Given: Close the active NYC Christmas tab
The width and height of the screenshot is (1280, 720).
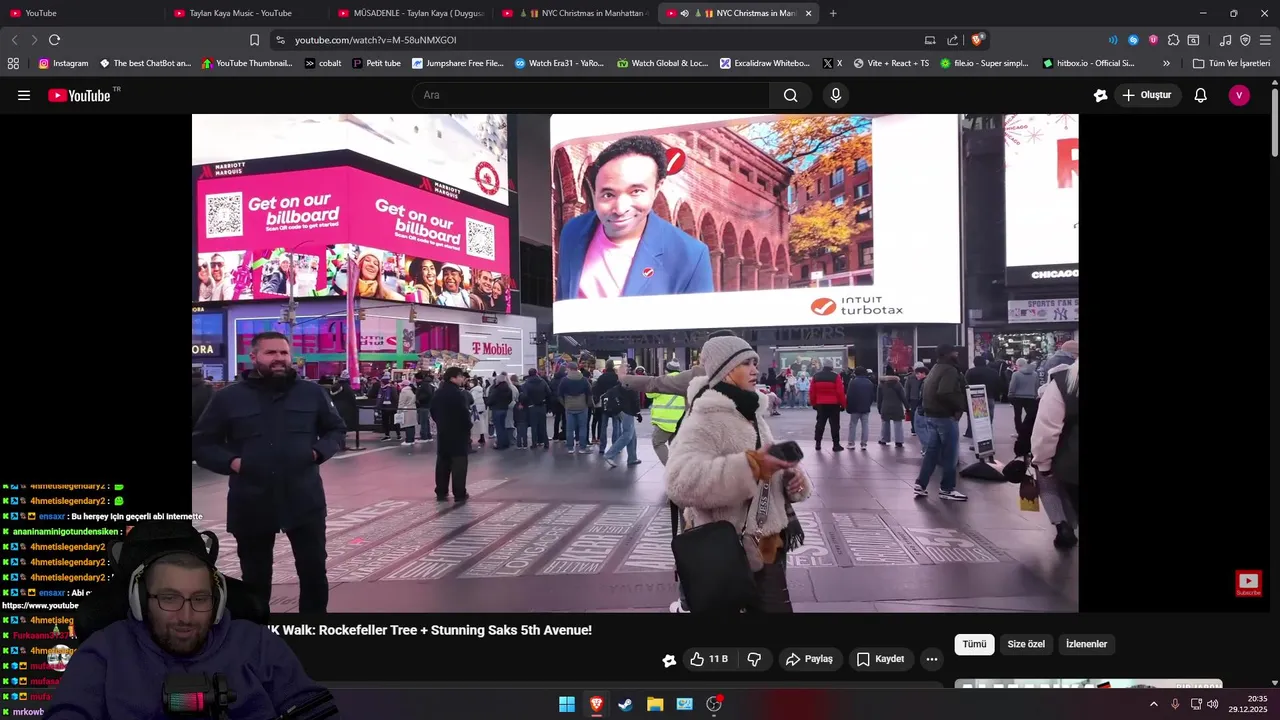Looking at the screenshot, I should coord(808,13).
